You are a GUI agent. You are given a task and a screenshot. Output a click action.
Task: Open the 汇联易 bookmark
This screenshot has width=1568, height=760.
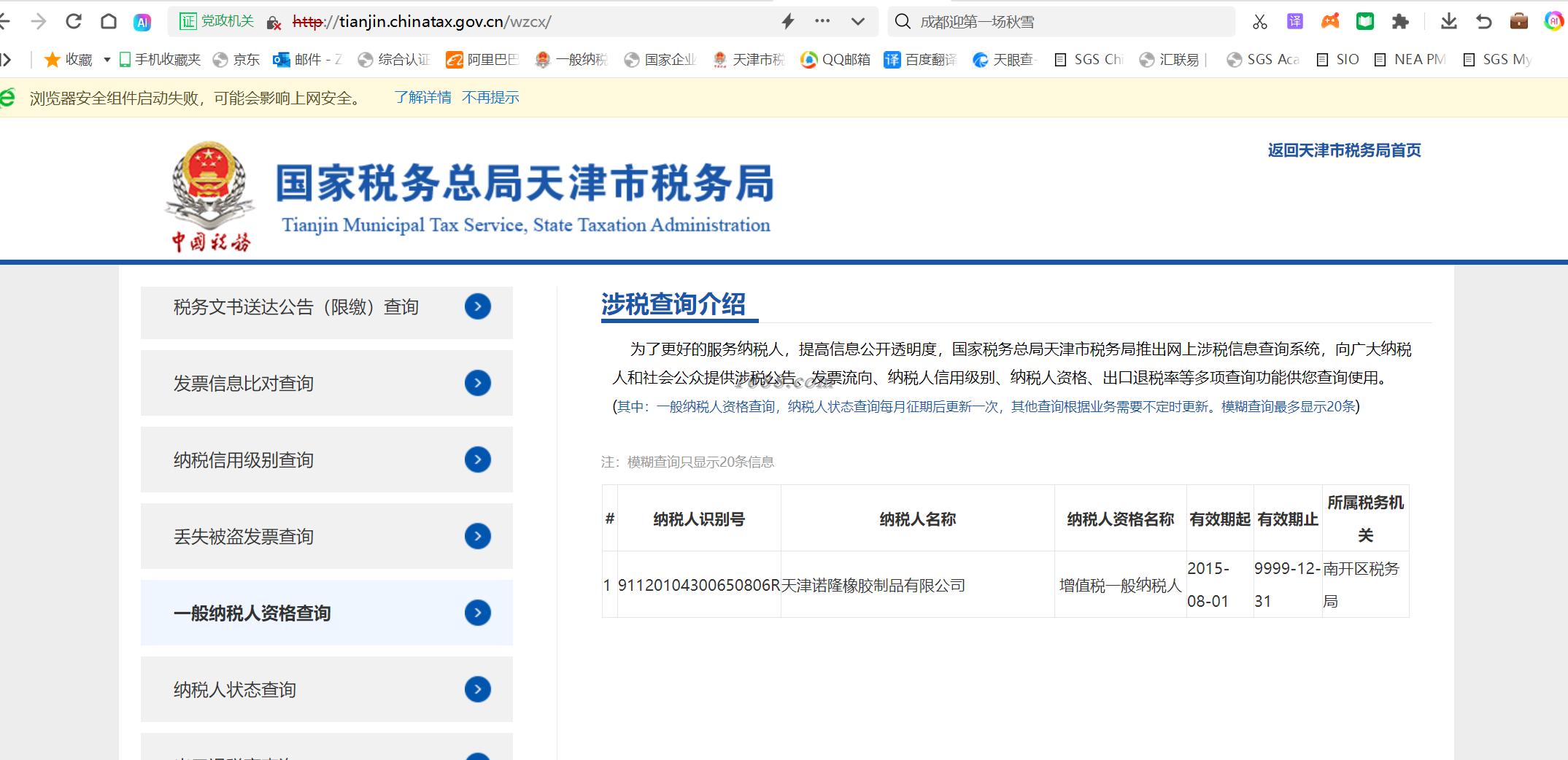pyautogui.click(x=1173, y=60)
